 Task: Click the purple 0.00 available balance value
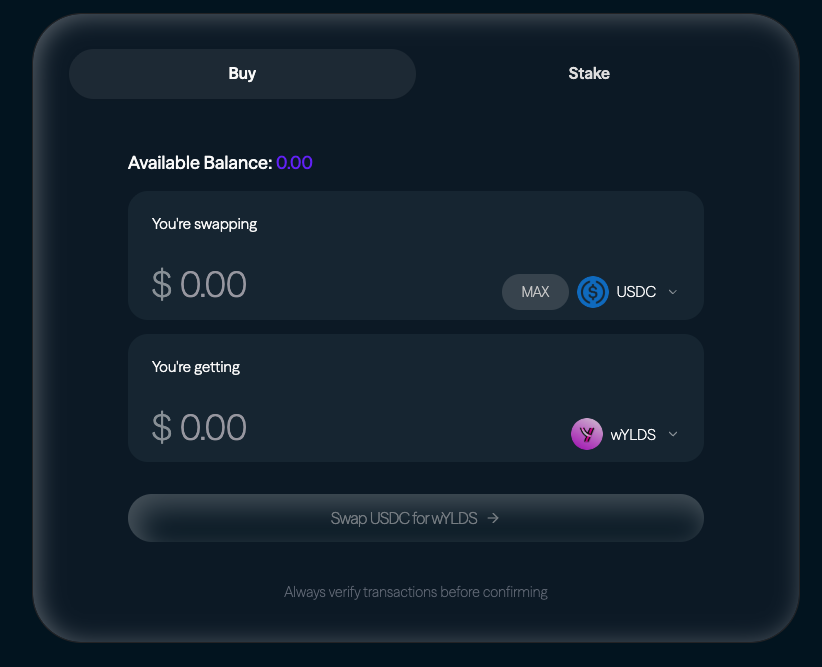click(x=294, y=163)
